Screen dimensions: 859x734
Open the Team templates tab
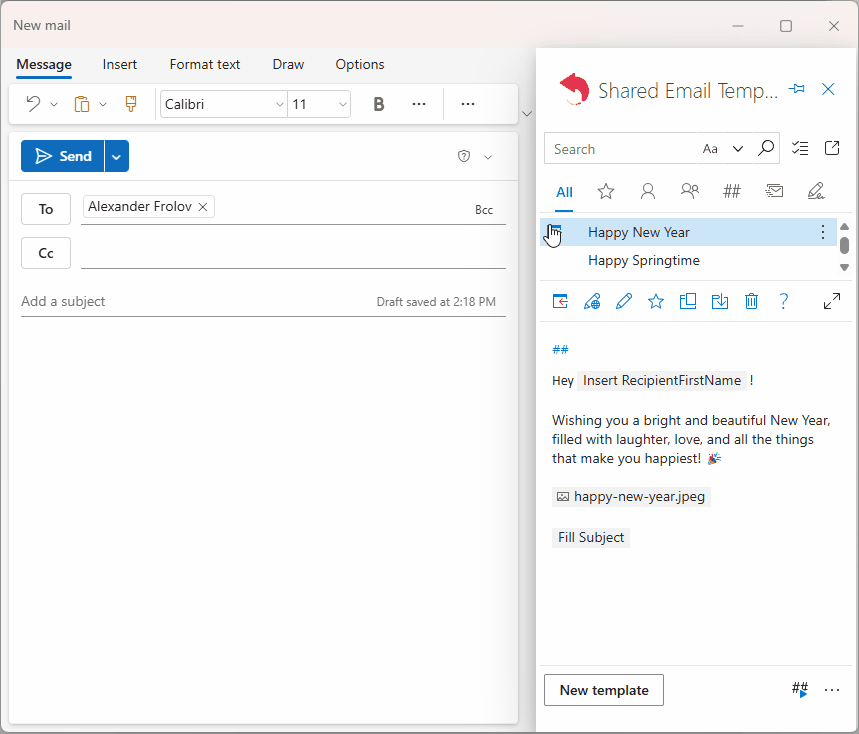point(689,191)
